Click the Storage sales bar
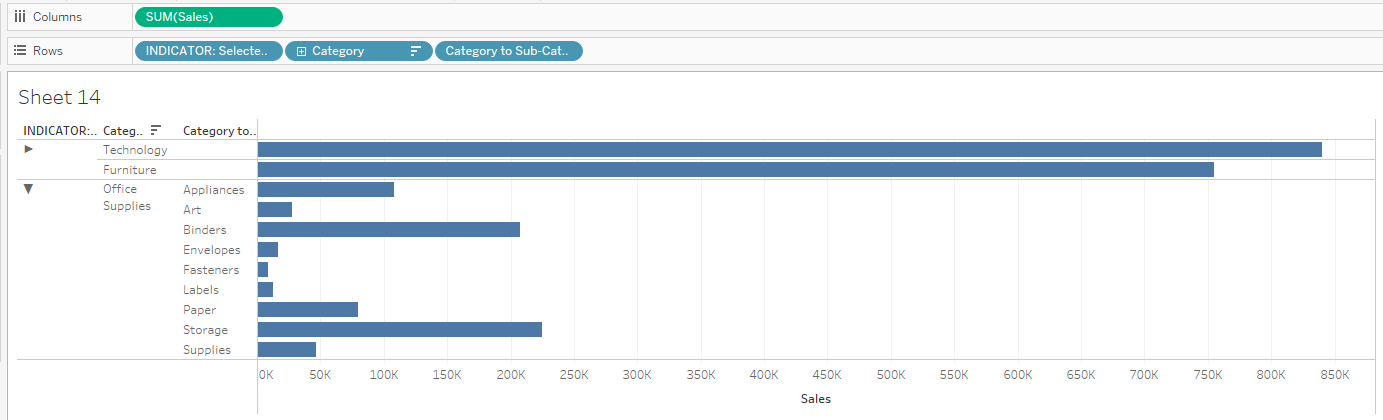The width and height of the screenshot is (1383, 420). pos(399,330)
